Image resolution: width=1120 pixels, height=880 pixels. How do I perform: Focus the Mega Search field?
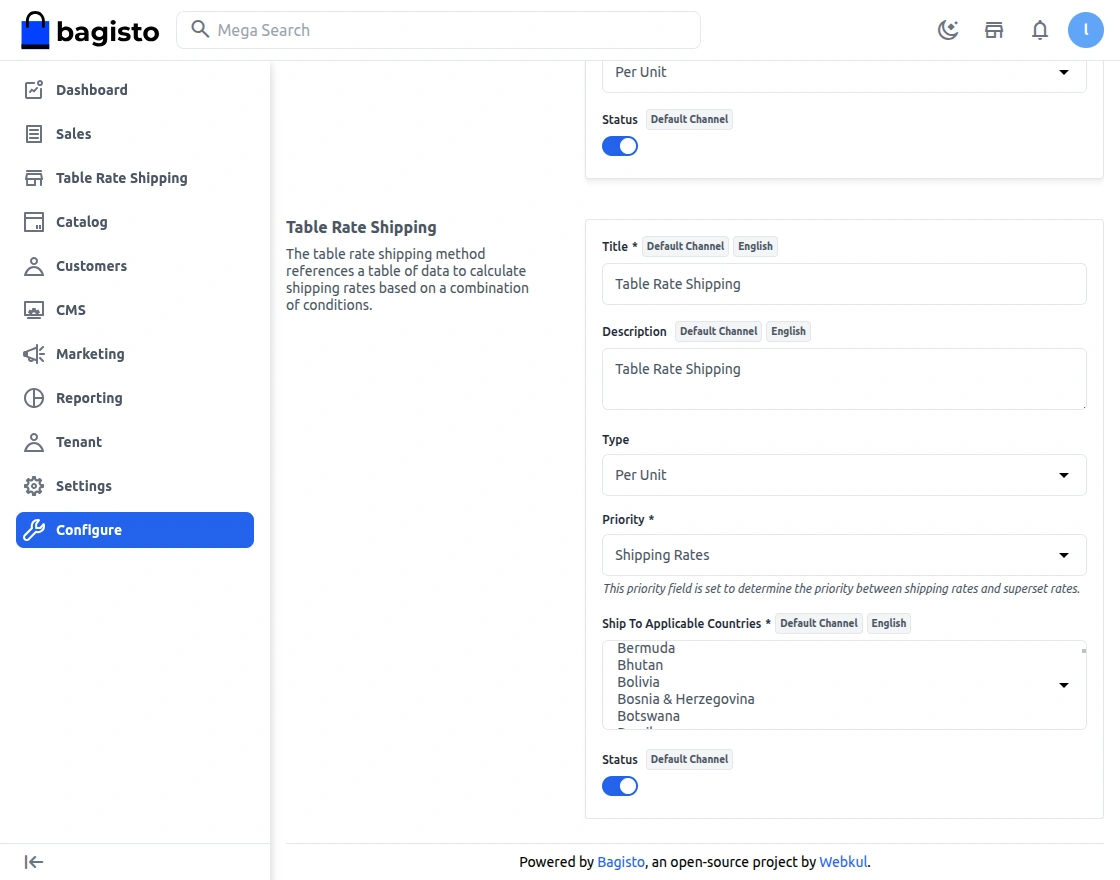click(x=438, y=30)
